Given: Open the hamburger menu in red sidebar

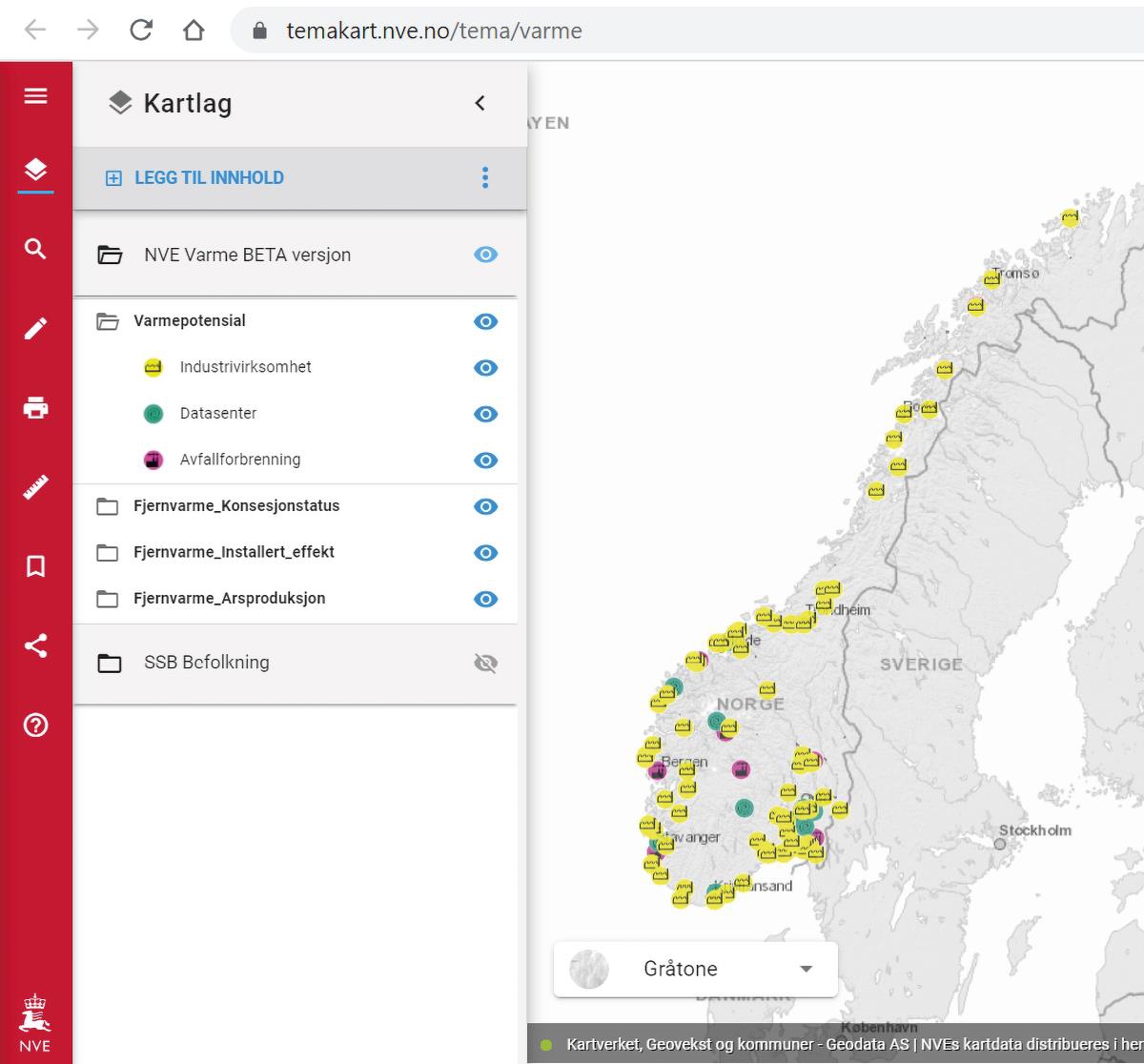Looking at the screenshot, I should point(35,96).
